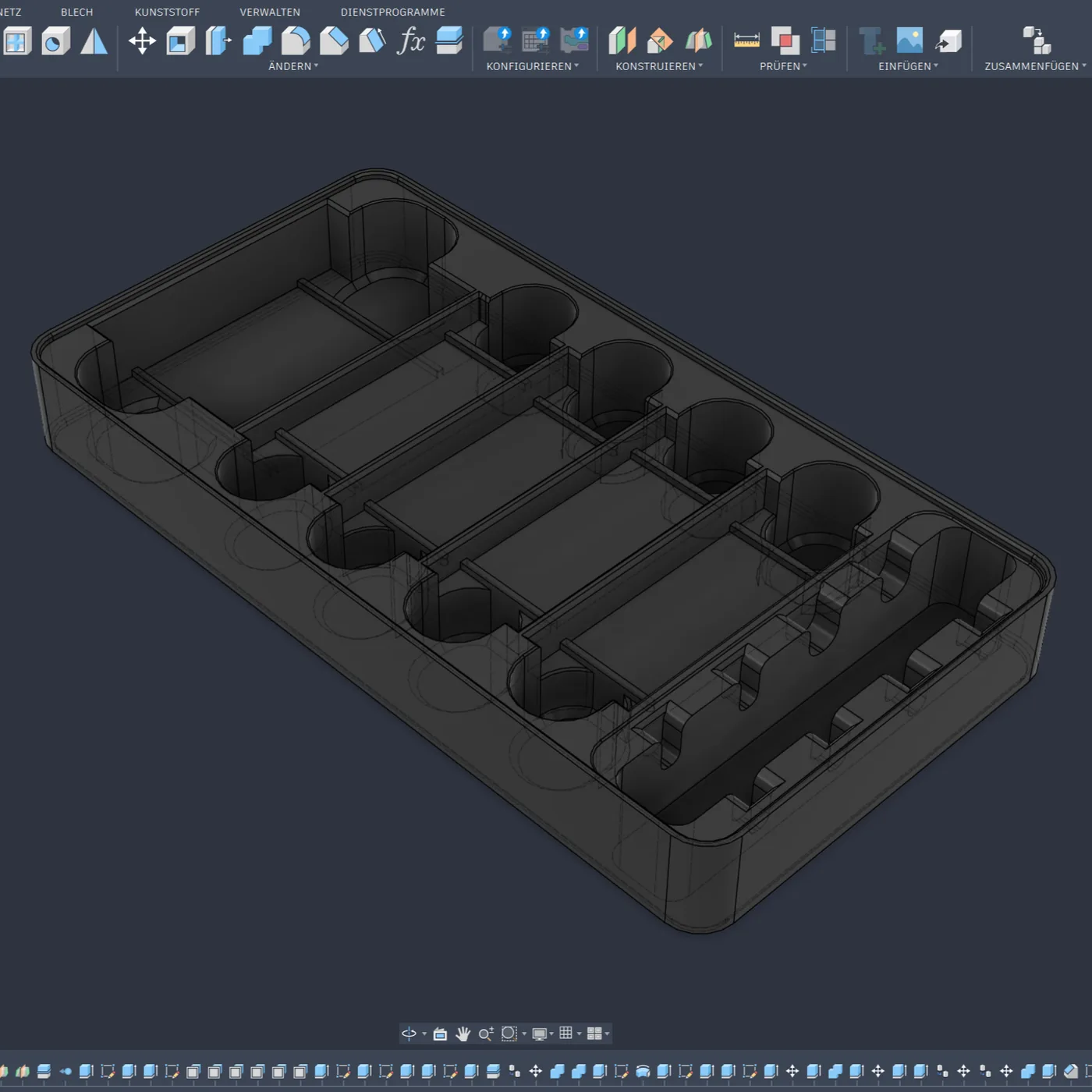Select the Move/Copy cross-arrows tool

[x=142, y=41]
